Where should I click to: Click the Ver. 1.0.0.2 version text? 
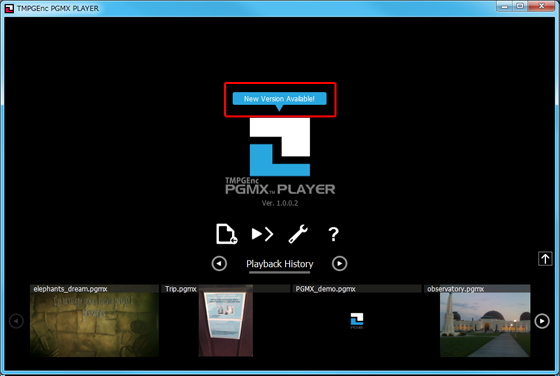280,203
